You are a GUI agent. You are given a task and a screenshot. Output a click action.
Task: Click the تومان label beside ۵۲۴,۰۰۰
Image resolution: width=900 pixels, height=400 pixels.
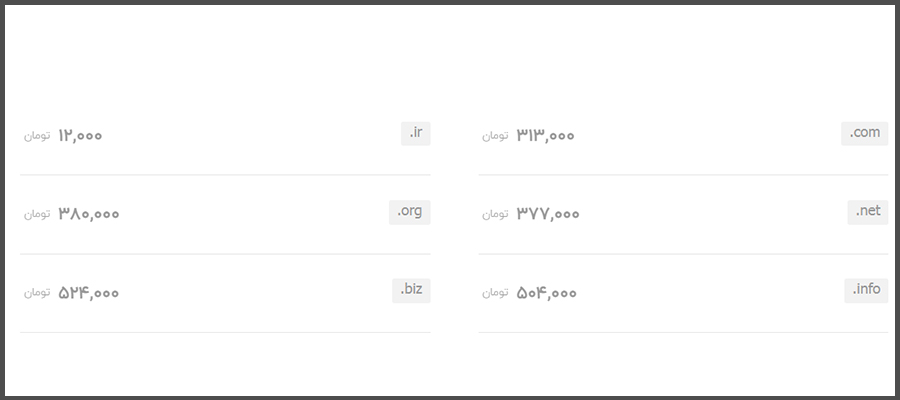point(37,293)
